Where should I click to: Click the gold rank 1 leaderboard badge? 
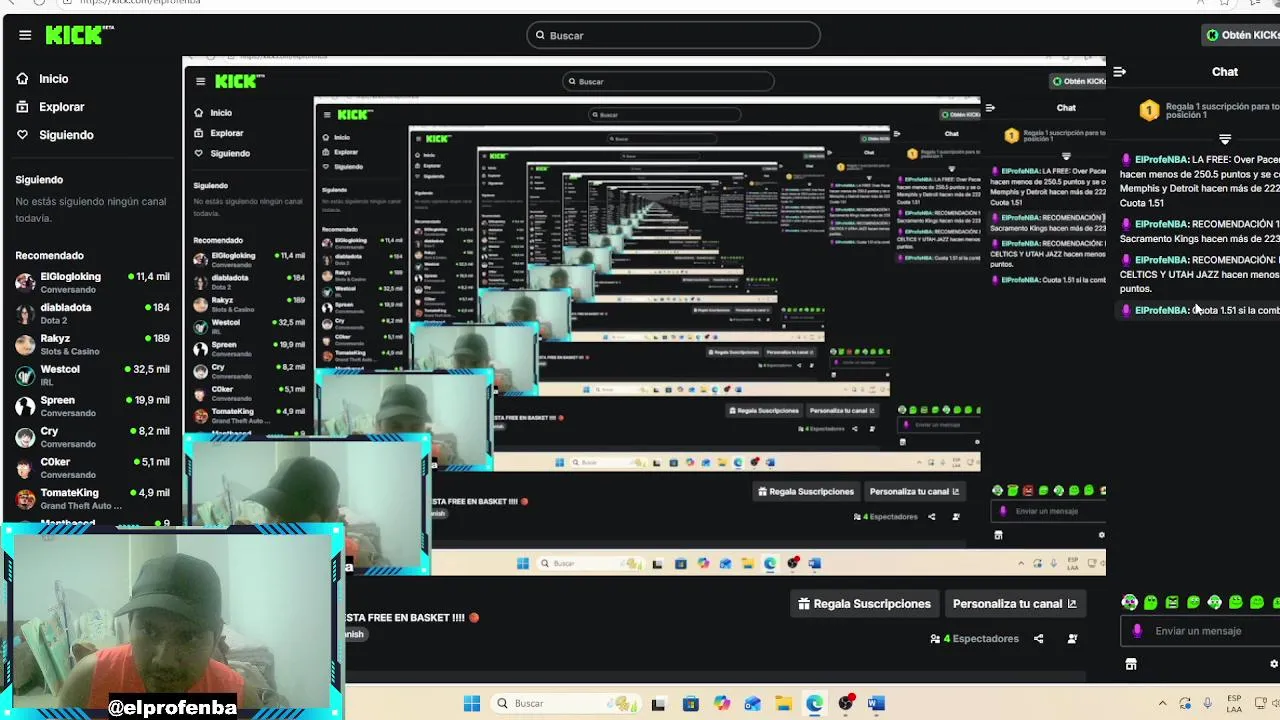pyautogui.click(x=1149, y=110)
